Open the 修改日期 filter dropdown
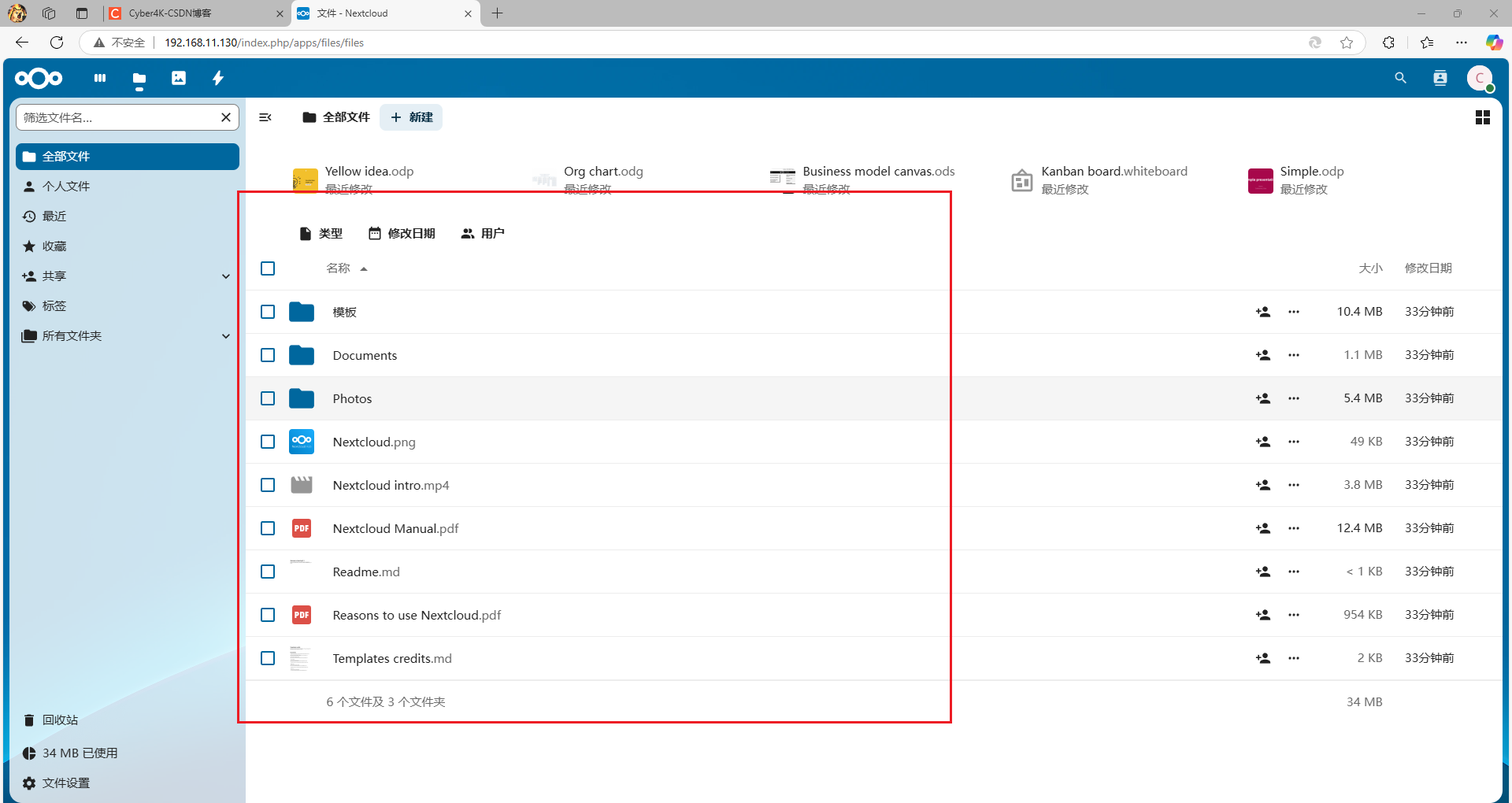The width and height of the screenshot is (1512, 803). [x=402, y=234]
